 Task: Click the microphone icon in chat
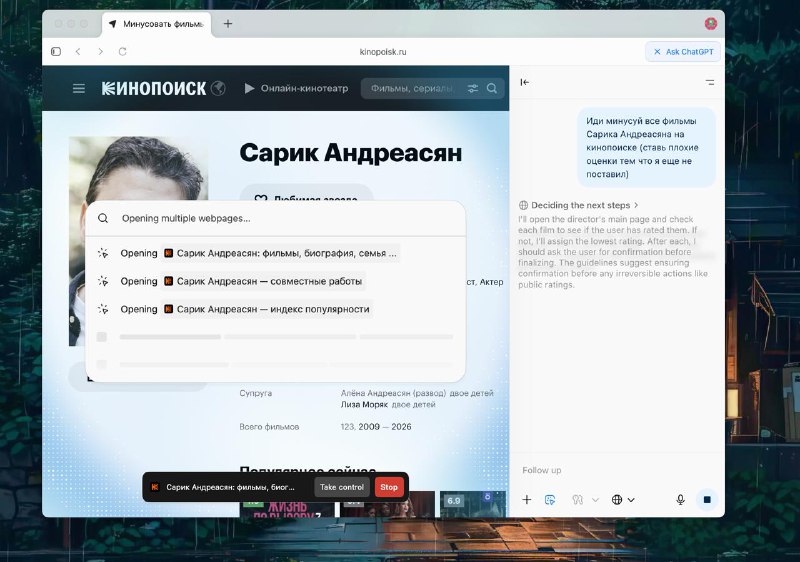(680, 499)
